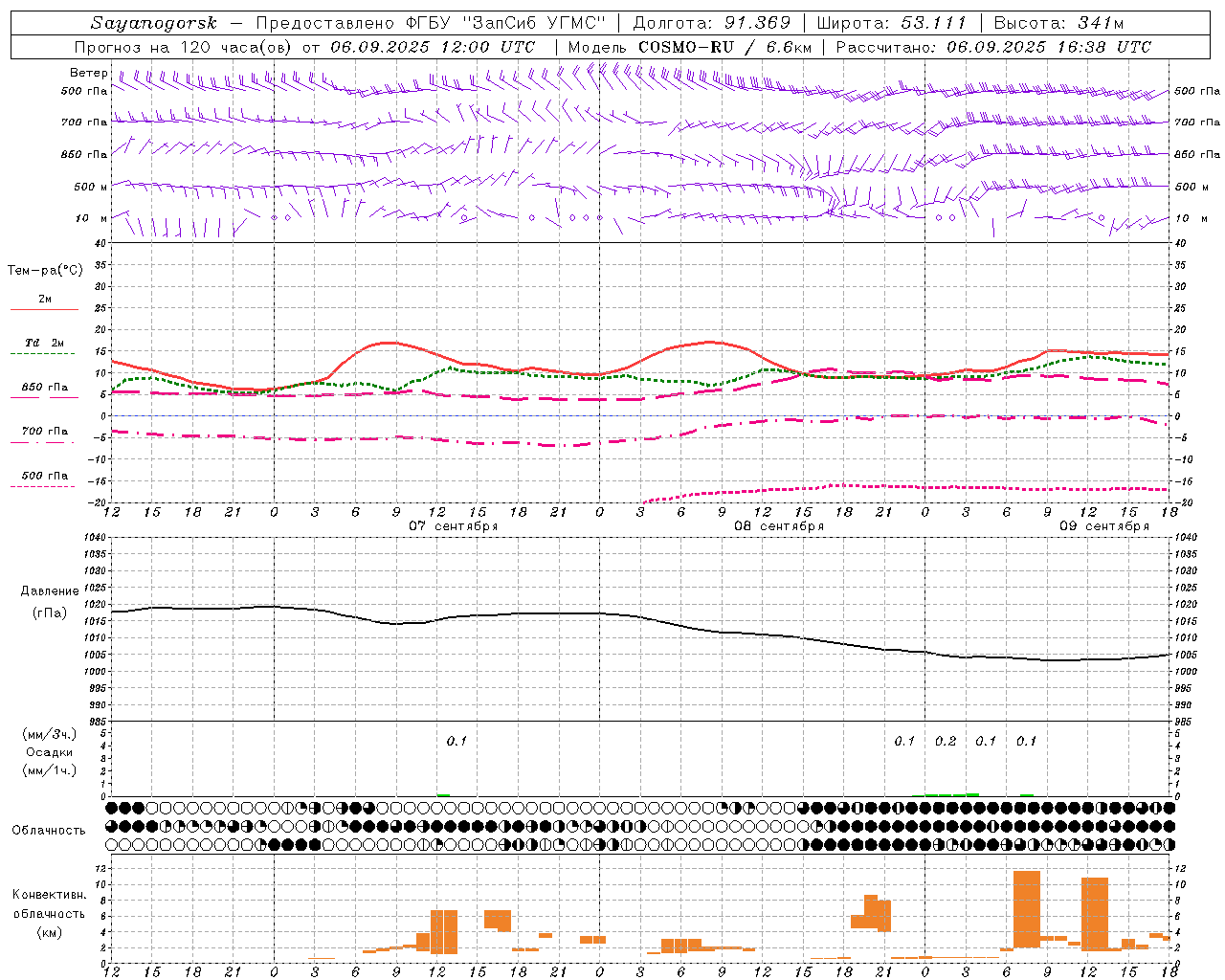
Task: Click the "09 сентября" date label
Action: point(1104,526)
